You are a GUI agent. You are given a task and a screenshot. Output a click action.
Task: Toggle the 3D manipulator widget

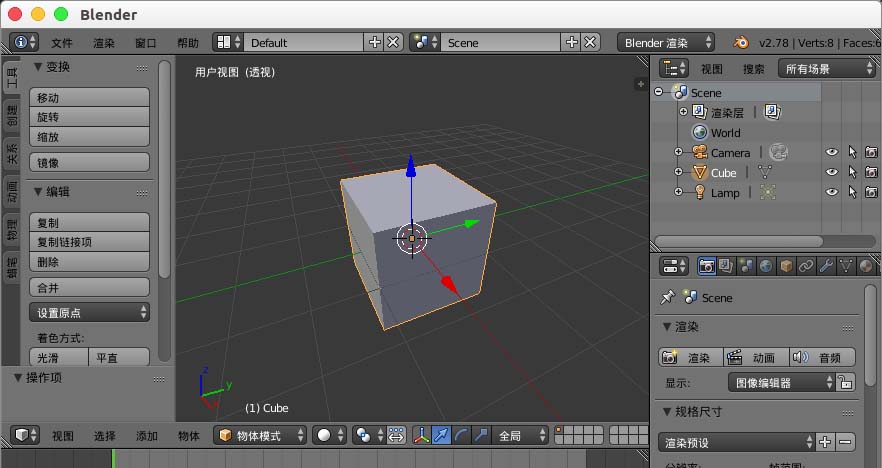coord(422,435)
